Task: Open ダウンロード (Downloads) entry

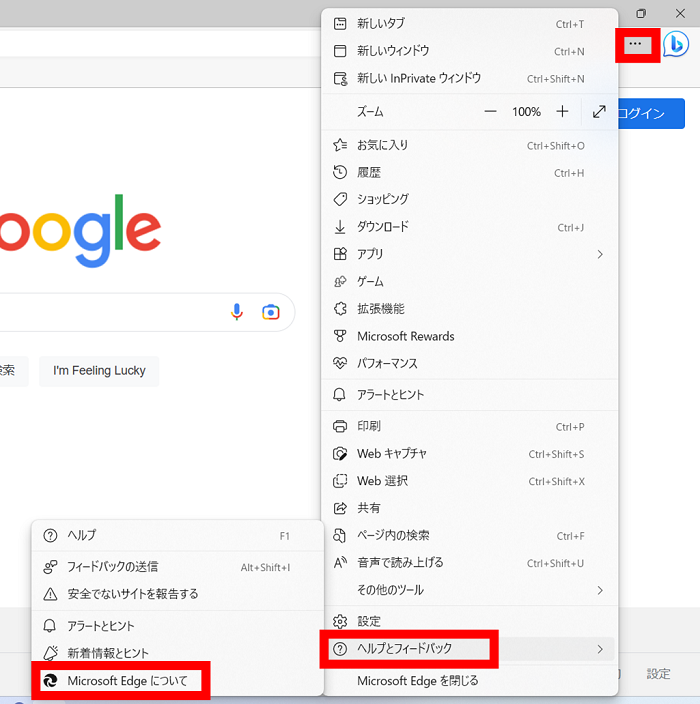Action: [x=470, y=227]
